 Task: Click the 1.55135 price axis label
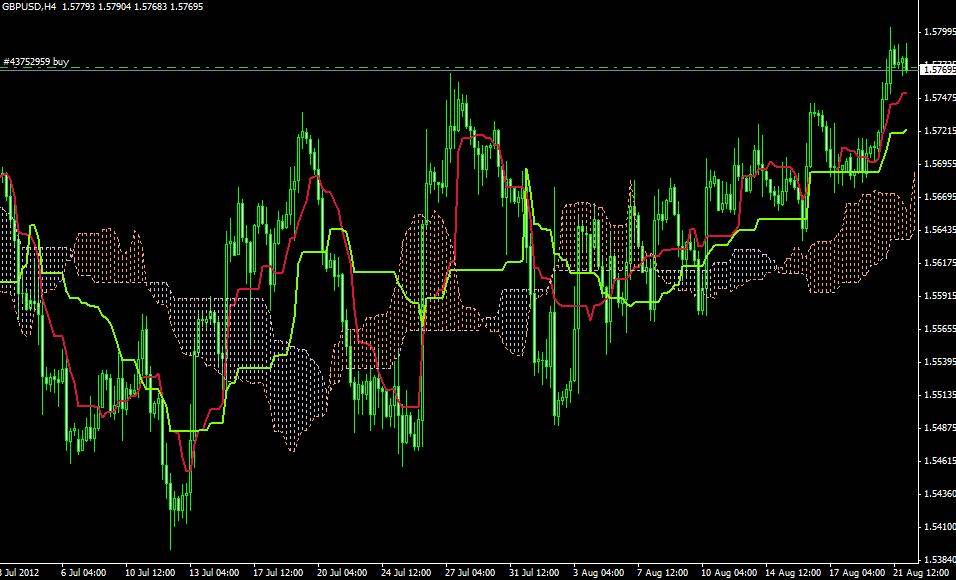(940, 395)
